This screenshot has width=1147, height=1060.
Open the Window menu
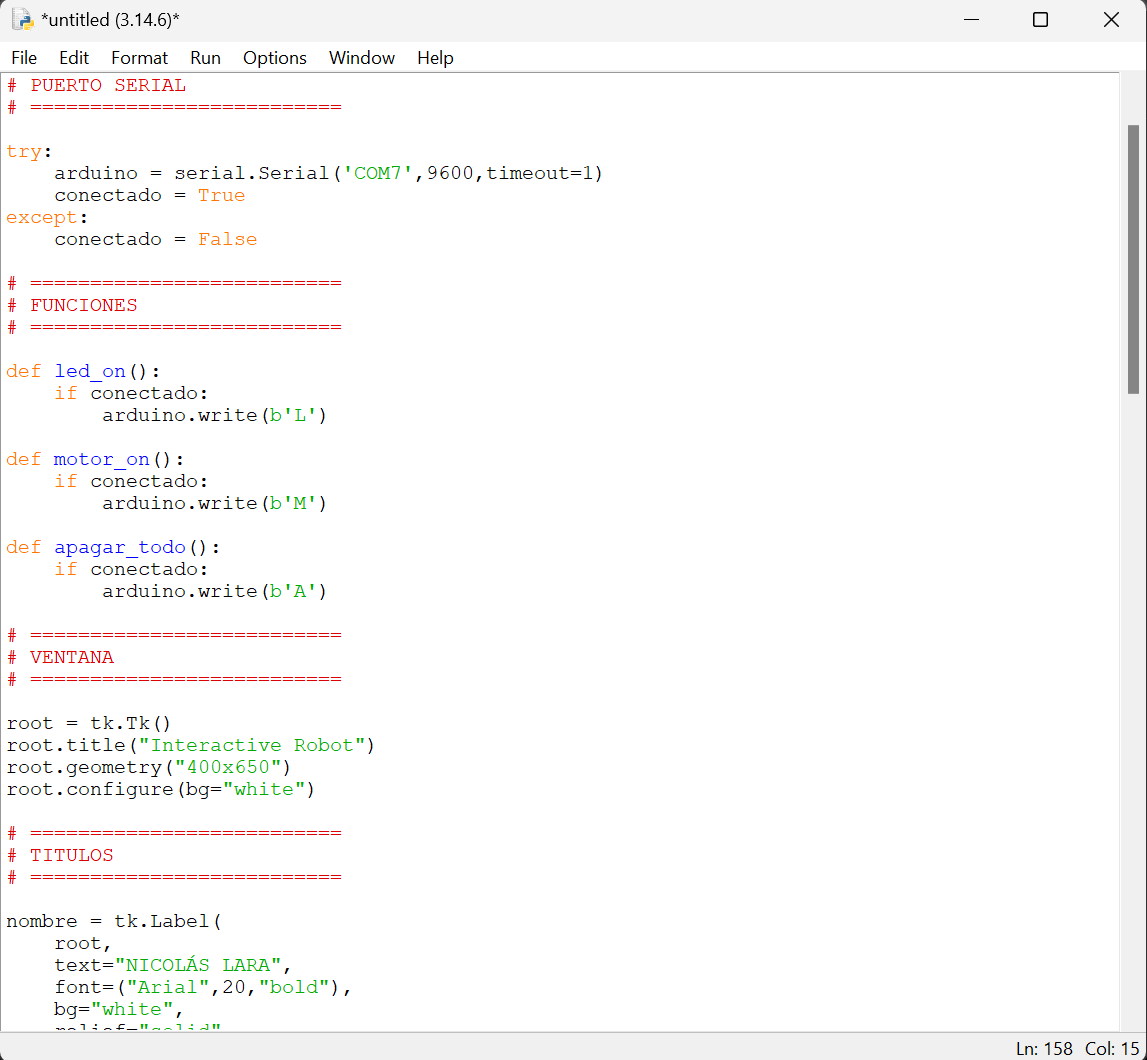[361, 58]
